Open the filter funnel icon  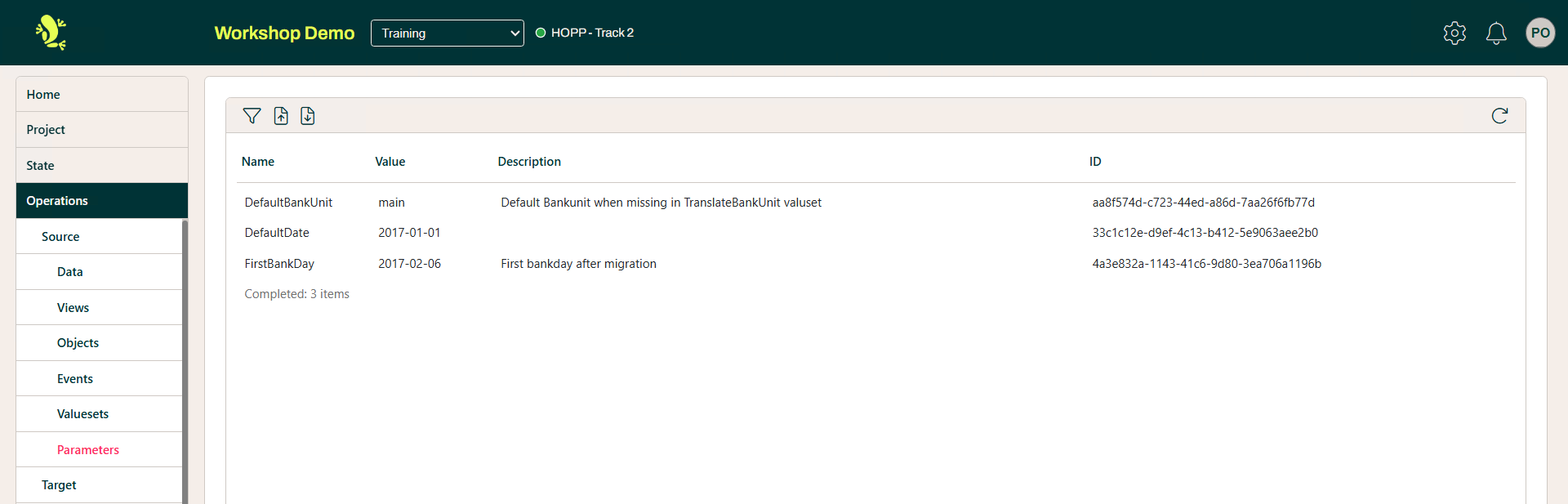(x=252, y=116)
